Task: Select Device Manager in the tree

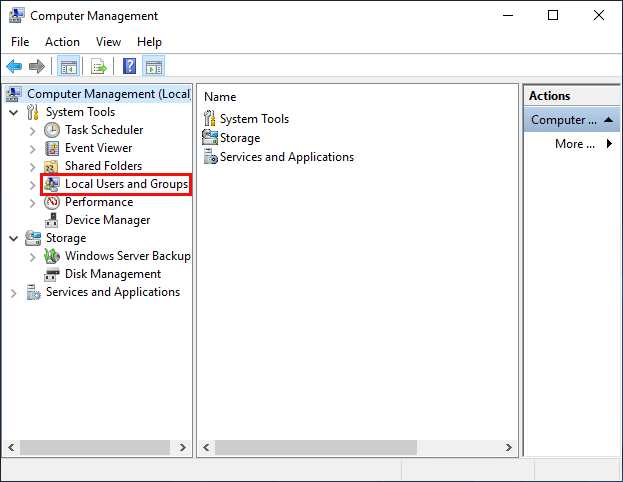Action: pyautogui.click(x=107, y=220)
